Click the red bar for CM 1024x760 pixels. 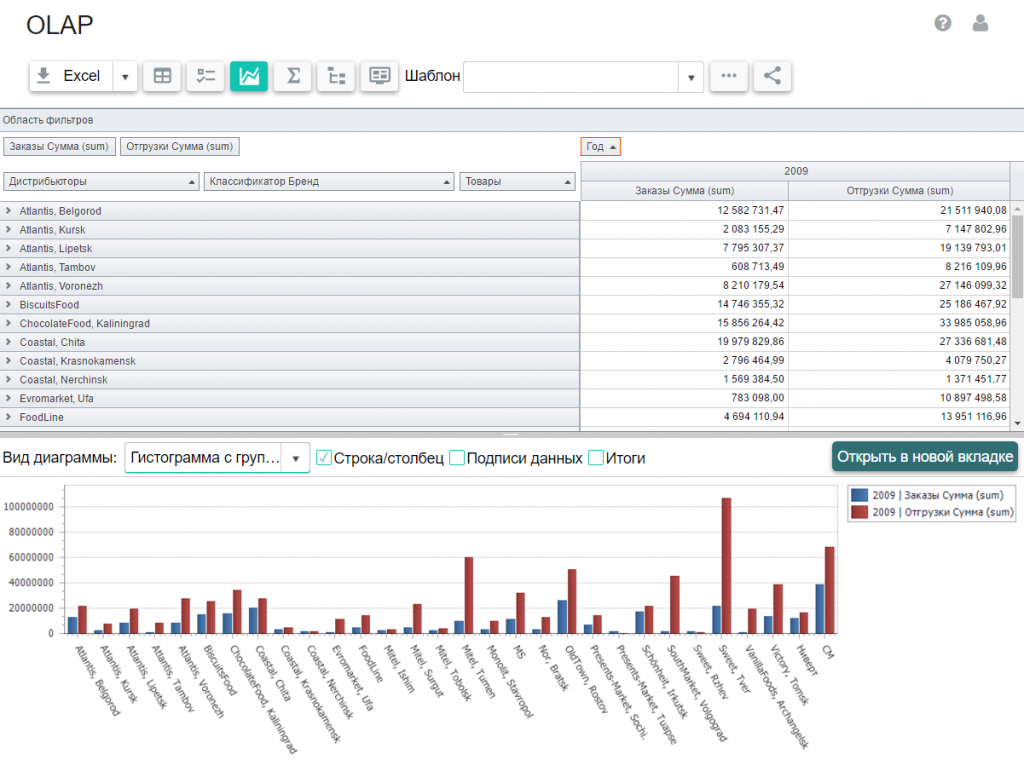829,590
